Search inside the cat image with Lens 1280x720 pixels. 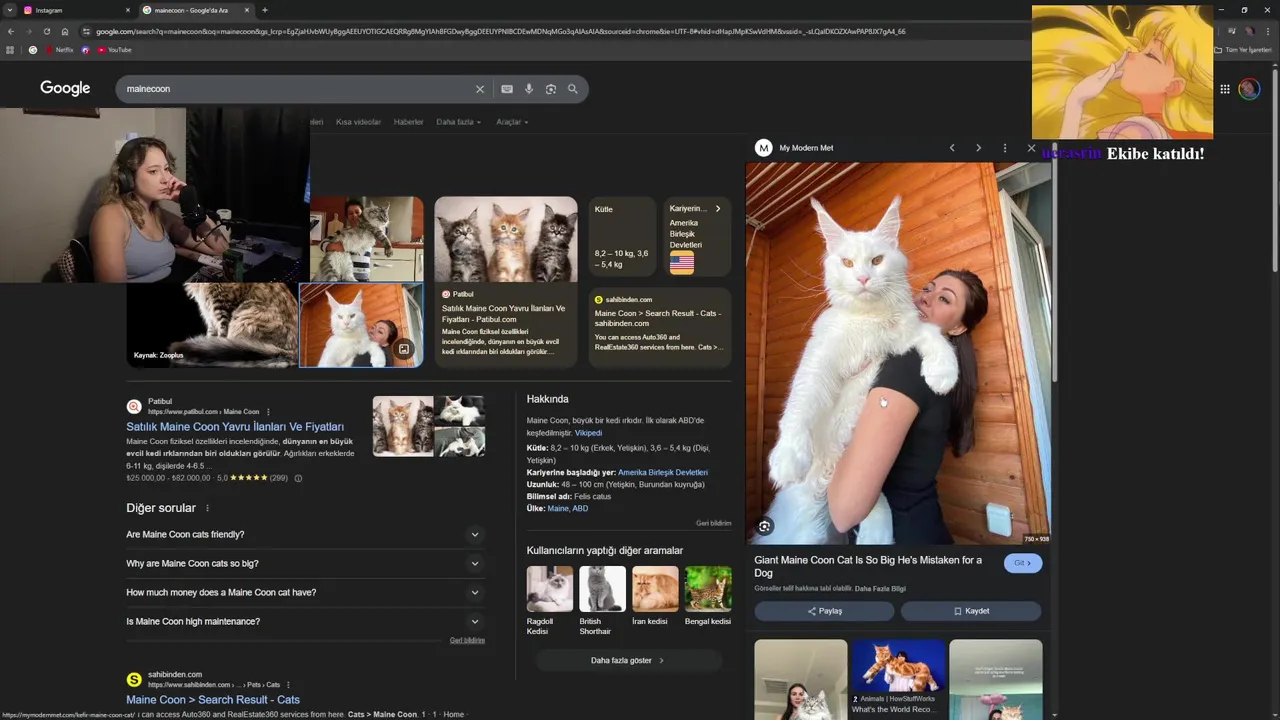(765, 527)
